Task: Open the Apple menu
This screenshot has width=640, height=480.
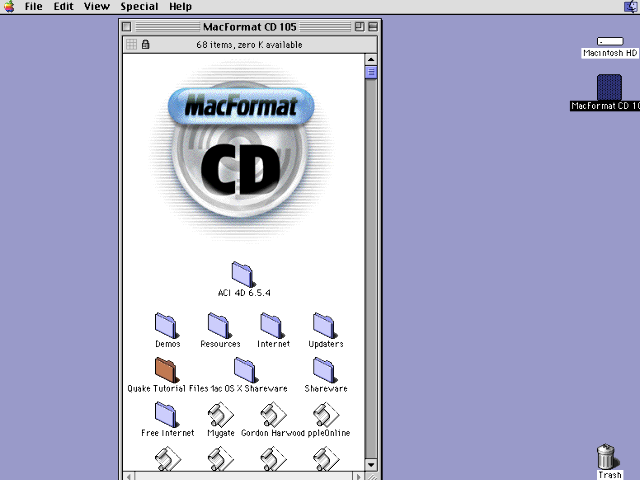Action: pyautogui.click(x=9, y=7)
